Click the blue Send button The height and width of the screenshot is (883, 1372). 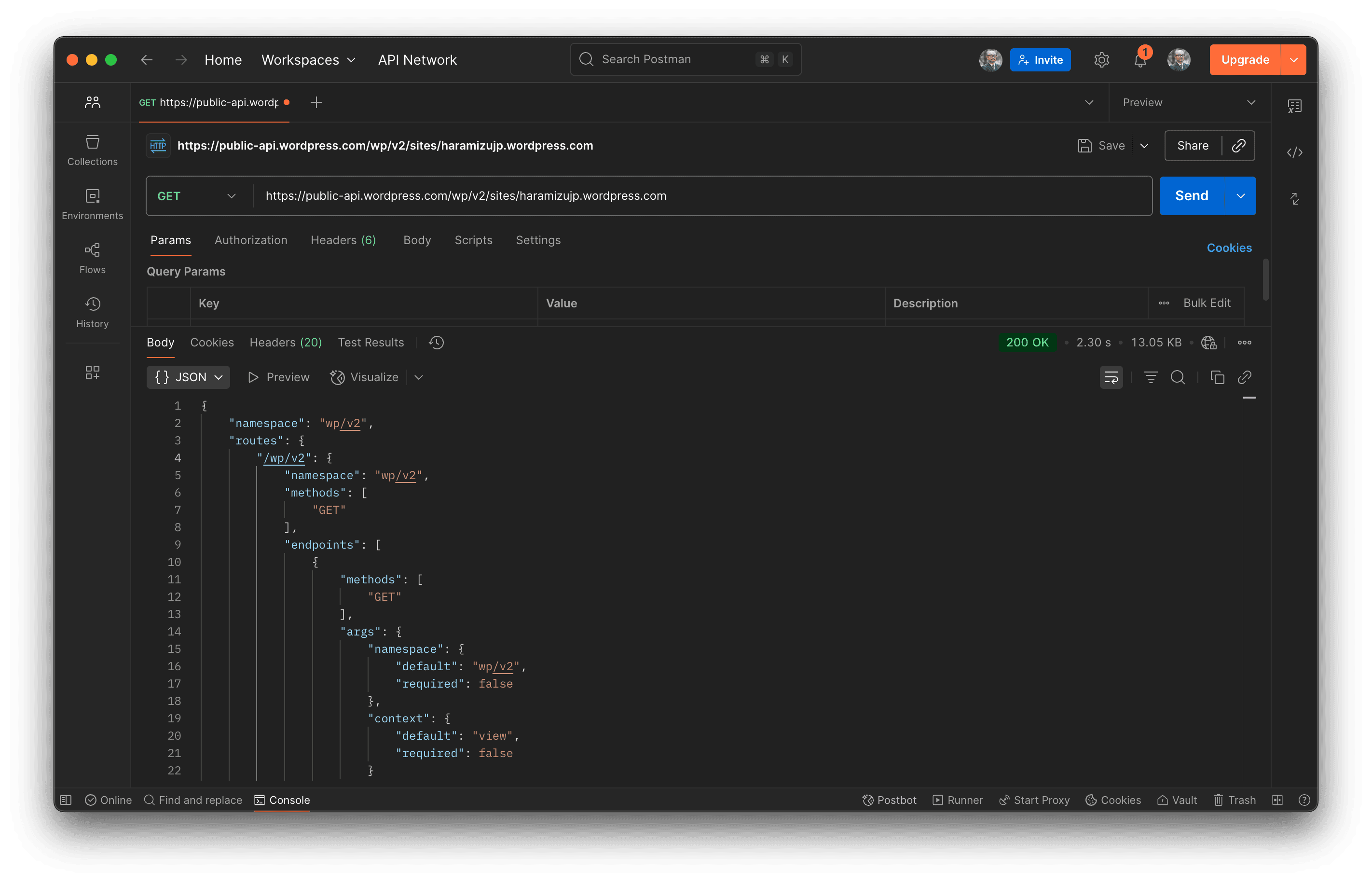[x=1191, y=196]
